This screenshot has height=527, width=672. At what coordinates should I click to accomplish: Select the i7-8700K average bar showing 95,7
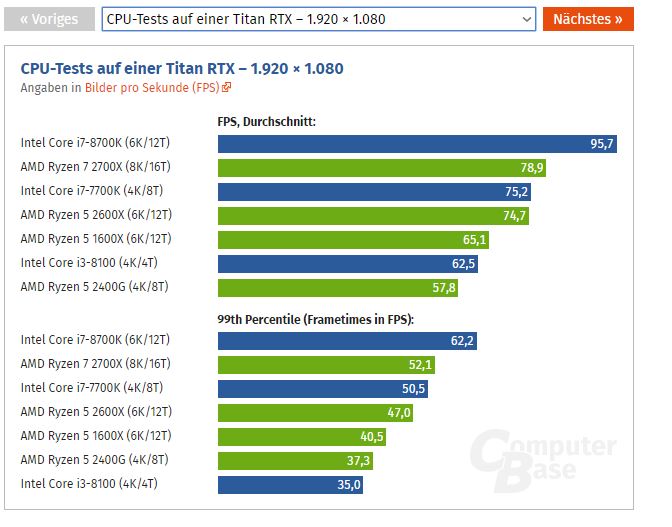coord(417,144)
